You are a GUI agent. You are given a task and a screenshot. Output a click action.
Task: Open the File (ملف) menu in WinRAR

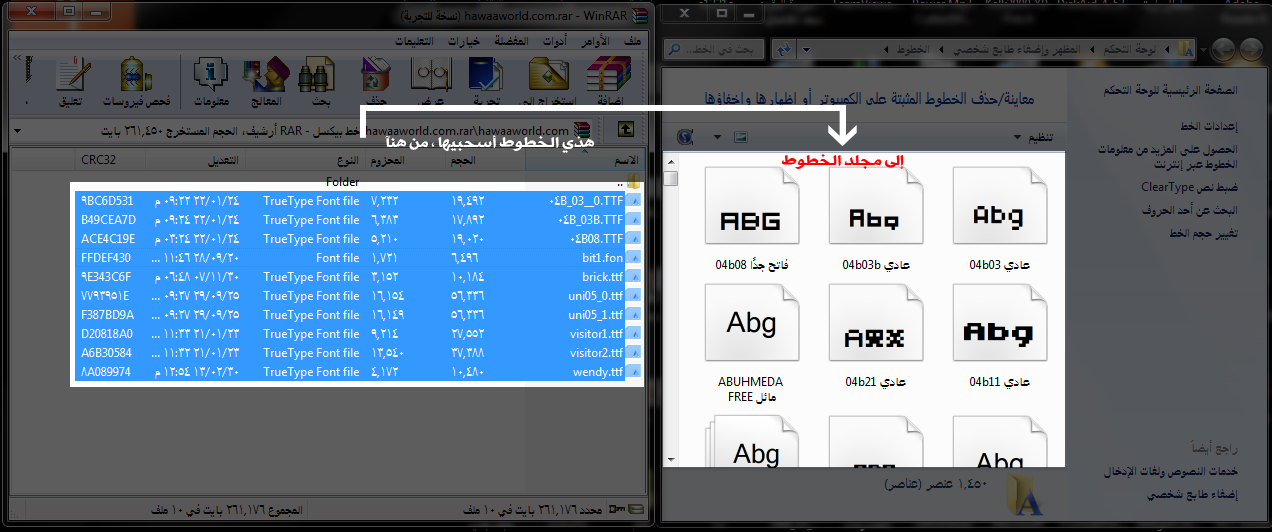(632, 41)
